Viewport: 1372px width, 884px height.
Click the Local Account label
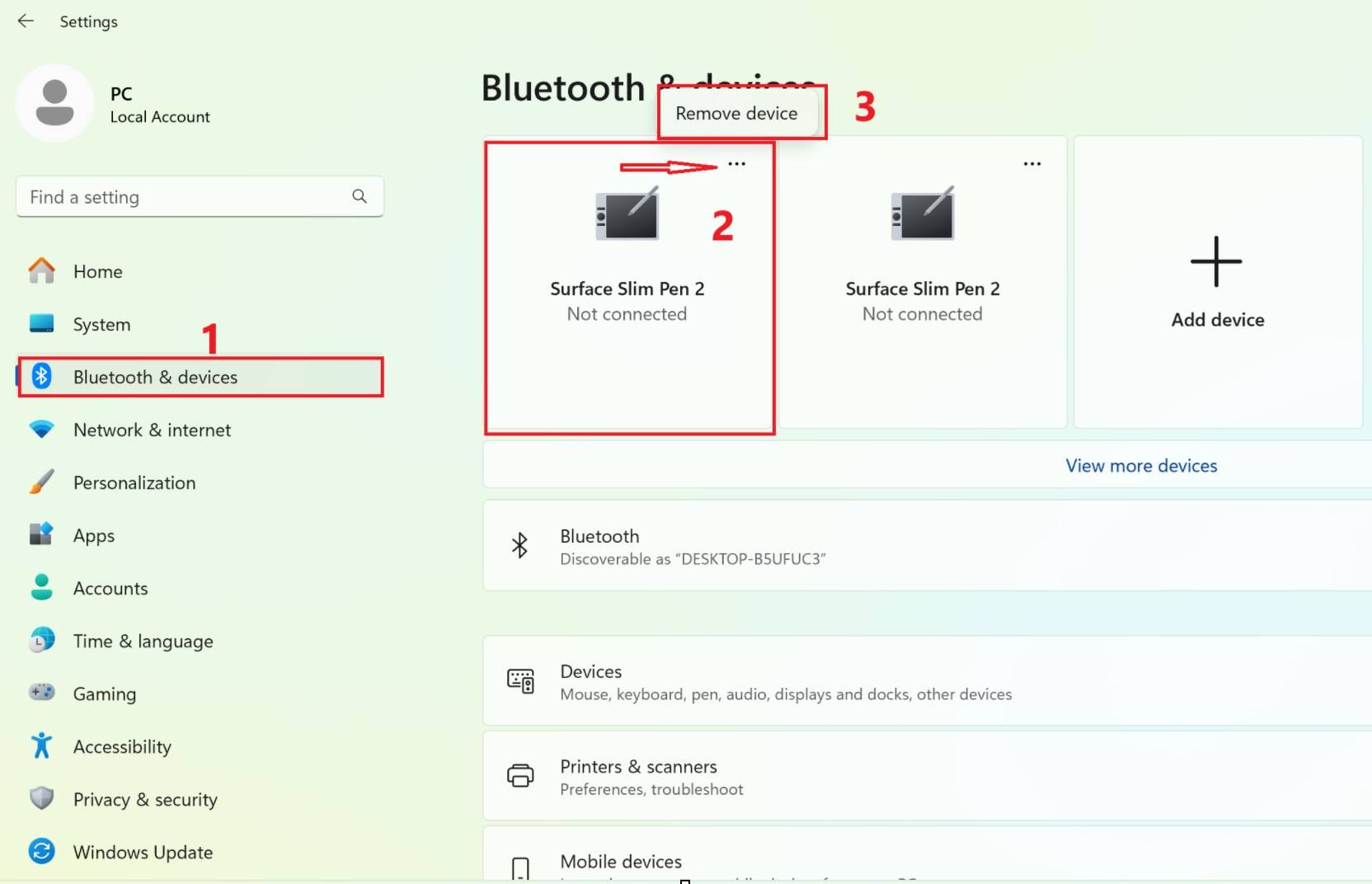point(160,117)
